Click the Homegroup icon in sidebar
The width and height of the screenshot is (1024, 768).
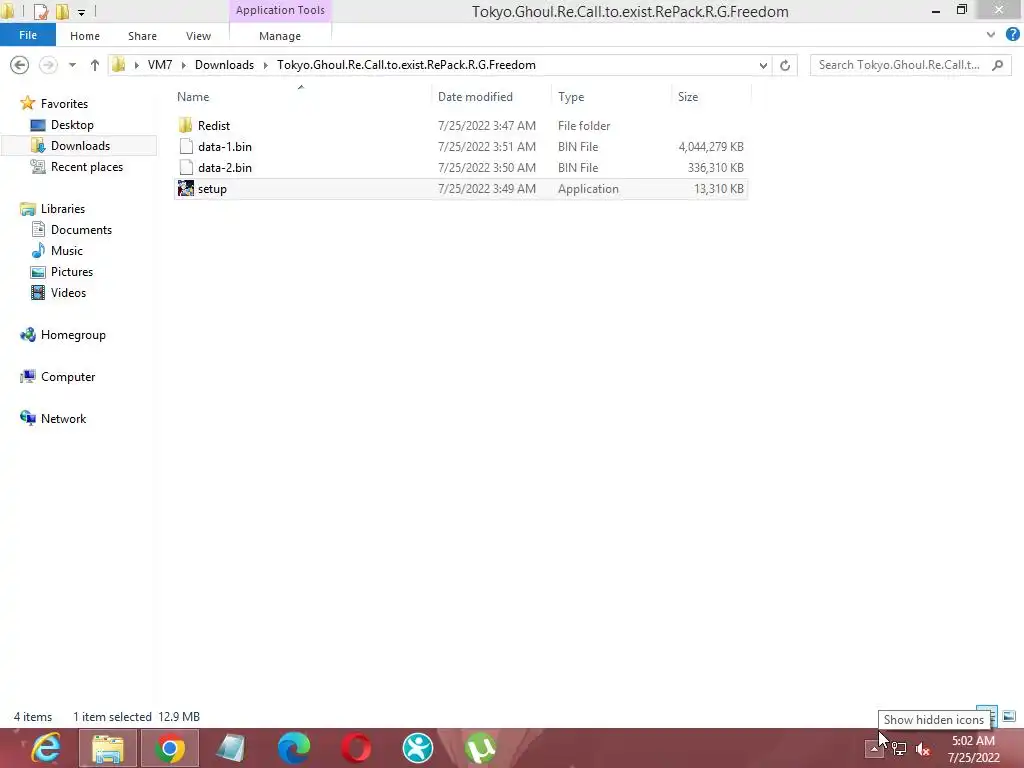coord(27,335)
